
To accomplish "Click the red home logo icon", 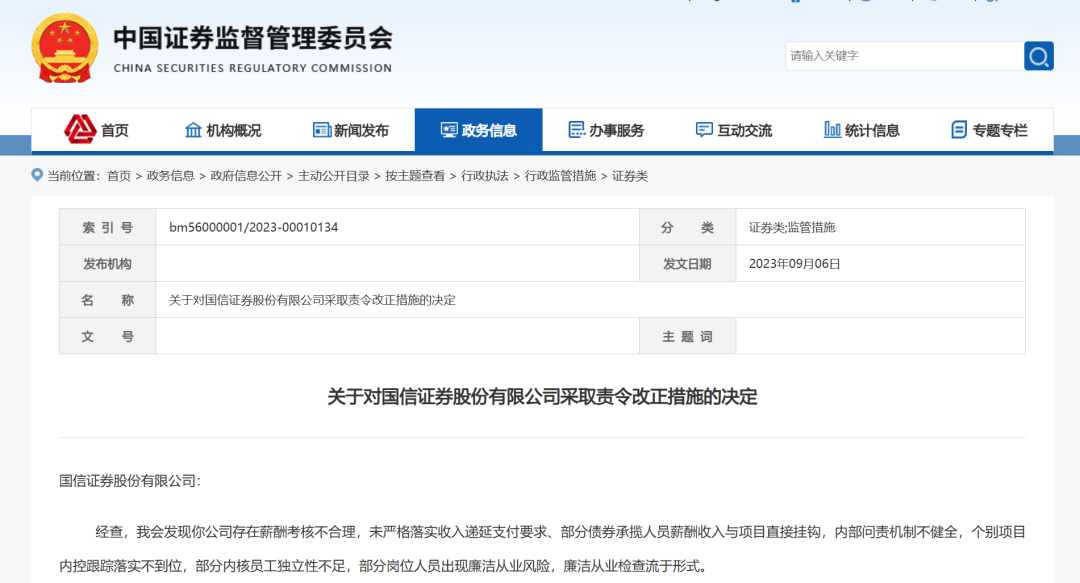I will 80,129.
